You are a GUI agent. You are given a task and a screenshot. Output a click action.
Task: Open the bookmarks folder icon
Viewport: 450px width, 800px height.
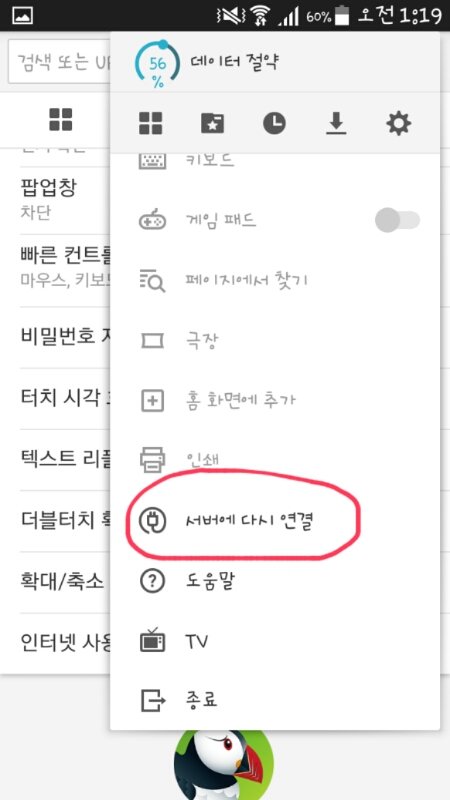coord(212,123)
